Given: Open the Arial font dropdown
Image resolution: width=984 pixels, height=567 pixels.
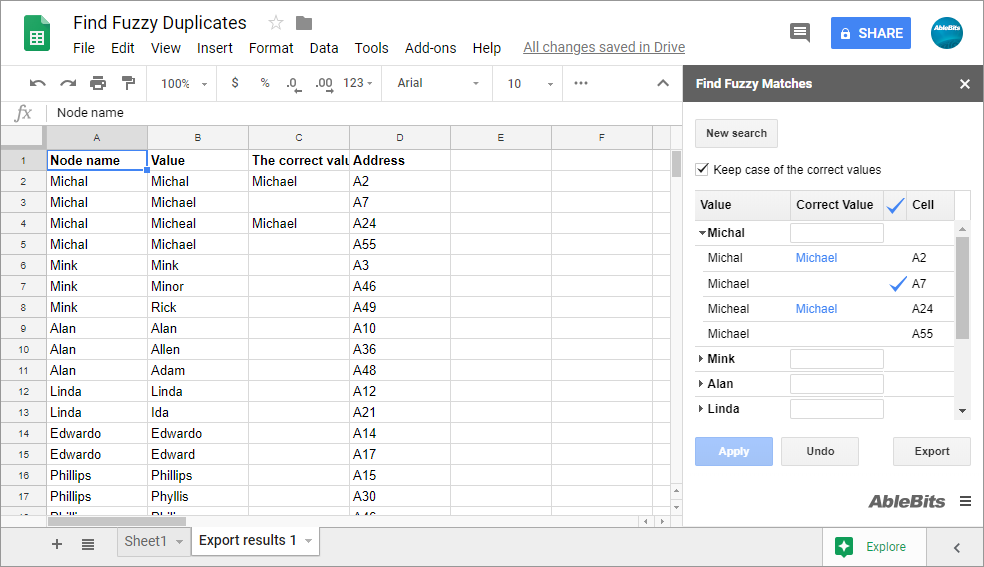Looking at the screenshot, I should tap(438, 83).
